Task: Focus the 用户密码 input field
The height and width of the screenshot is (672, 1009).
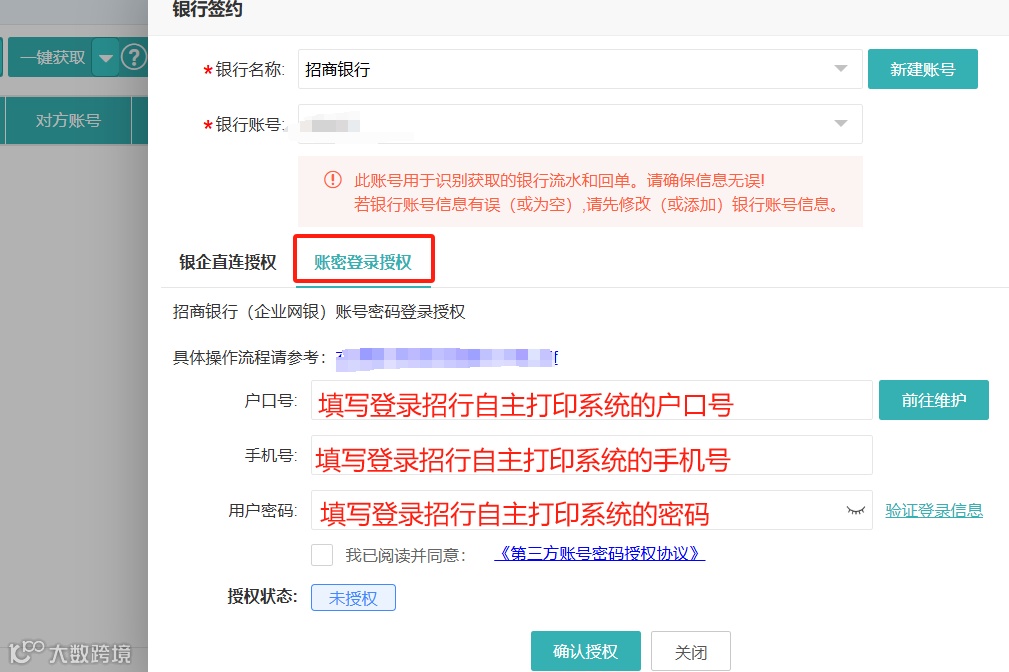Action: point(591,510)
